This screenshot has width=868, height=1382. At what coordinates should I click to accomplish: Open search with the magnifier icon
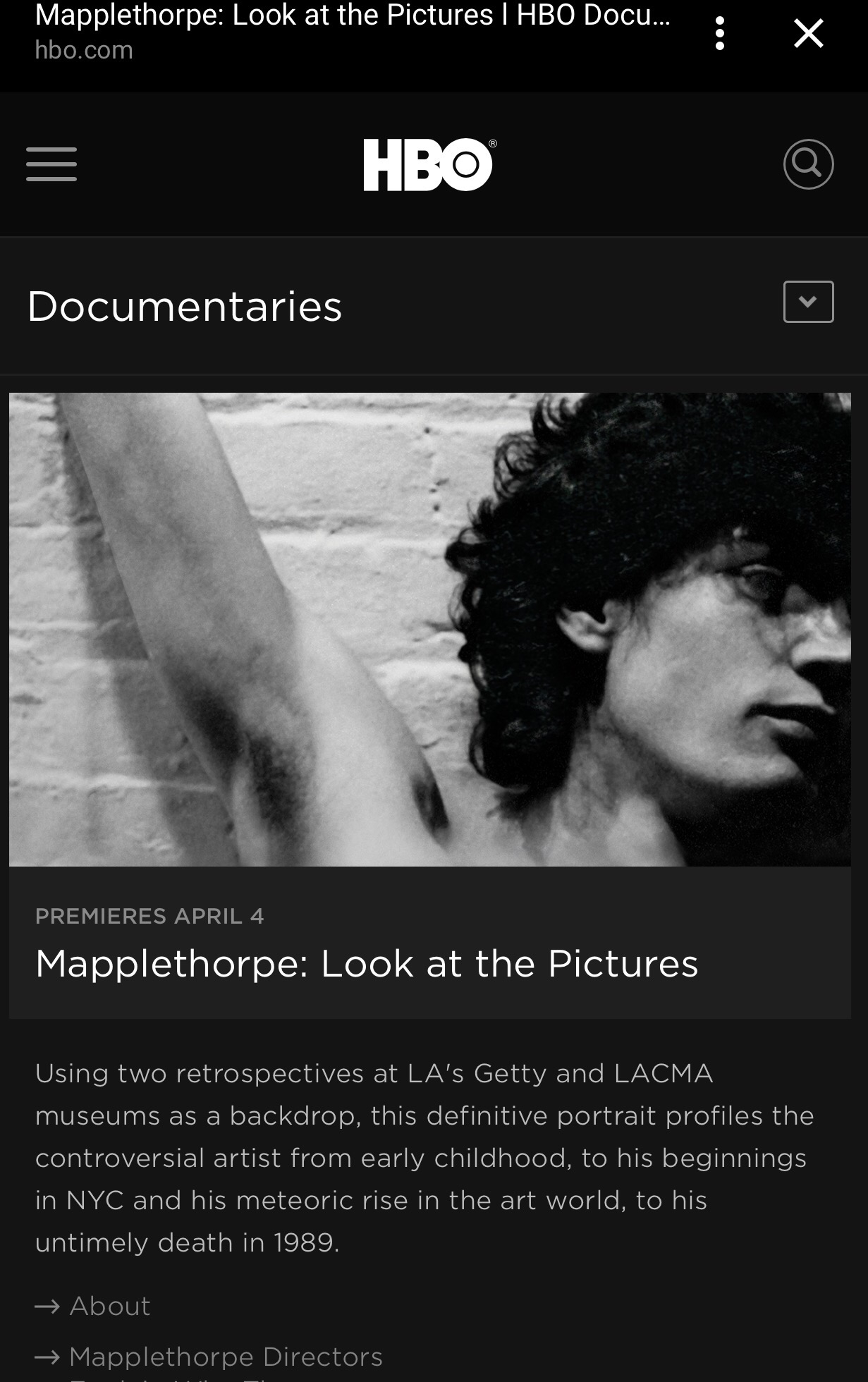pyautogui.click(x=808, y=164)
